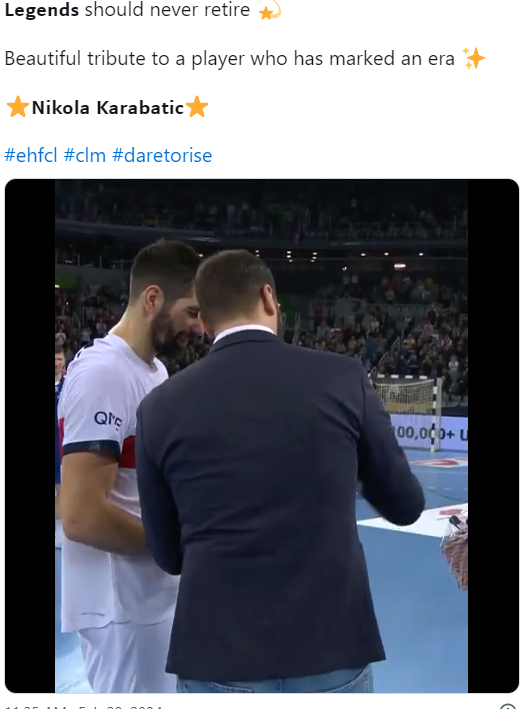Click the info icon below the video
This screenshot has height=709, width=521.
[x=507, y=706]
